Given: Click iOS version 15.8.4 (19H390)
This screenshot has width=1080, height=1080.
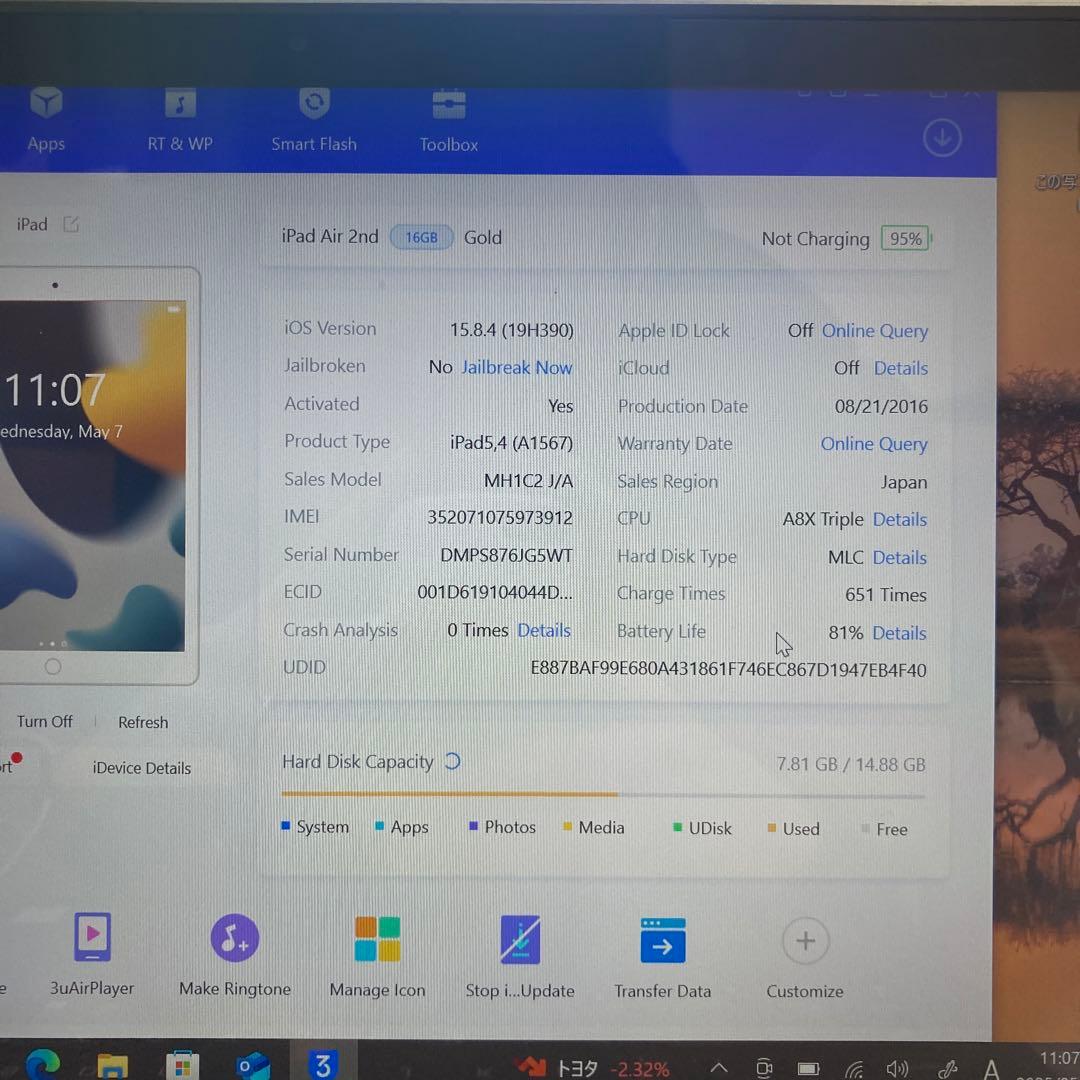Looking at the screenshot, I should (512, 330).
